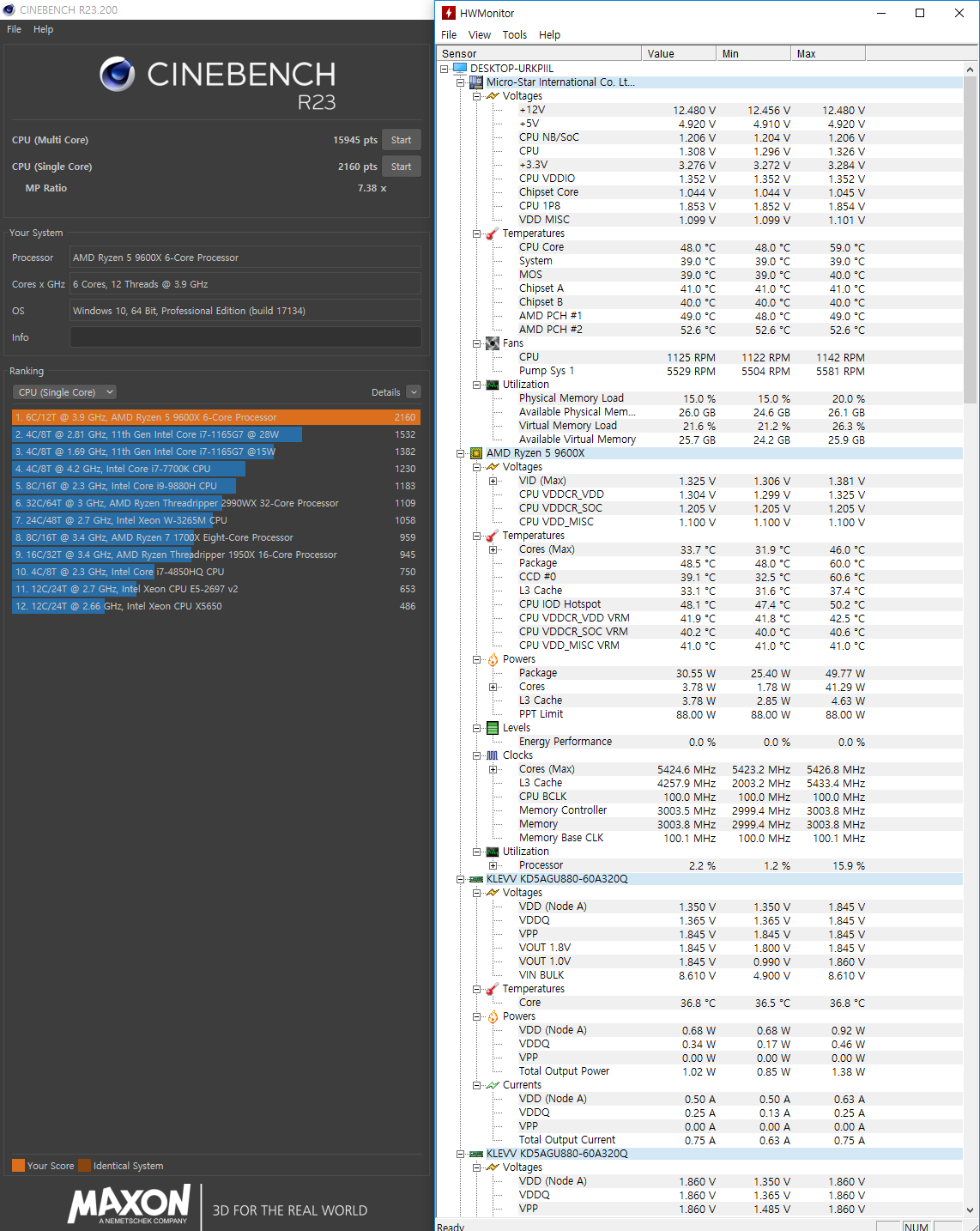Click the AMD Ryzen 5 9600X processor icon
Image resolution: width=980 pixels, height=1231 pixels.
click(476, 453)
